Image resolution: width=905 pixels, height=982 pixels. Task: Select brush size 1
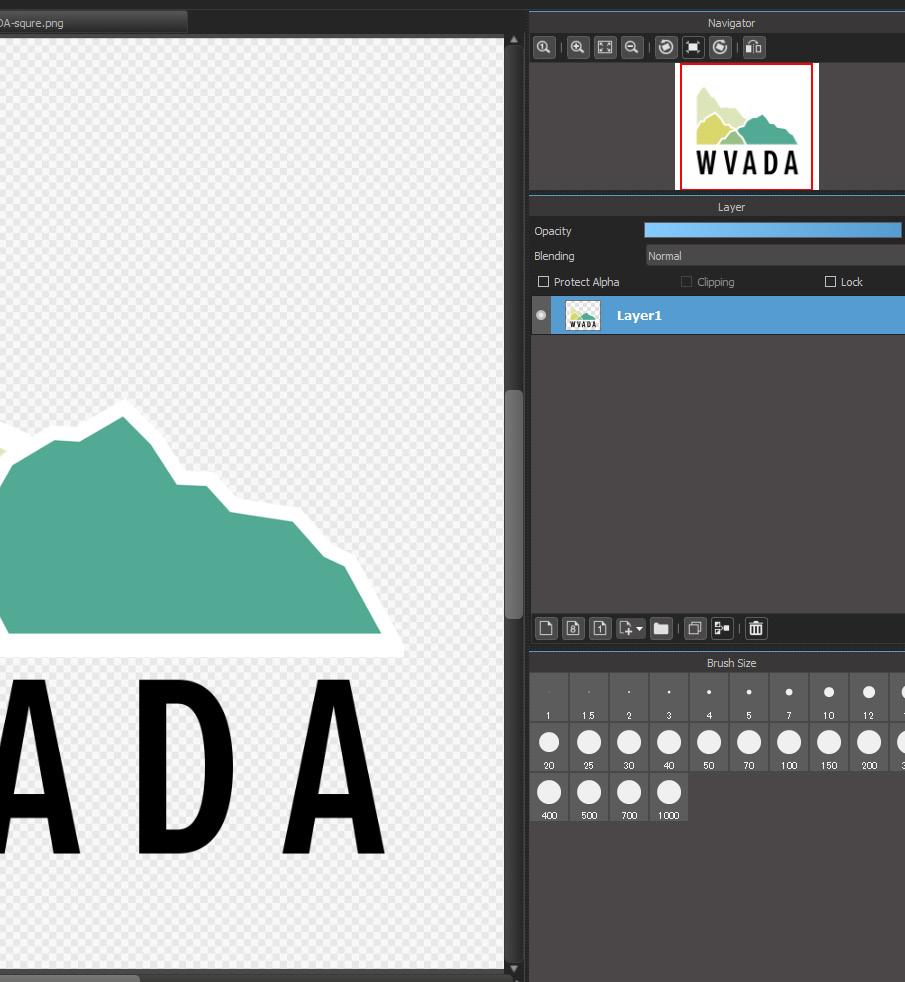[549, 698]
